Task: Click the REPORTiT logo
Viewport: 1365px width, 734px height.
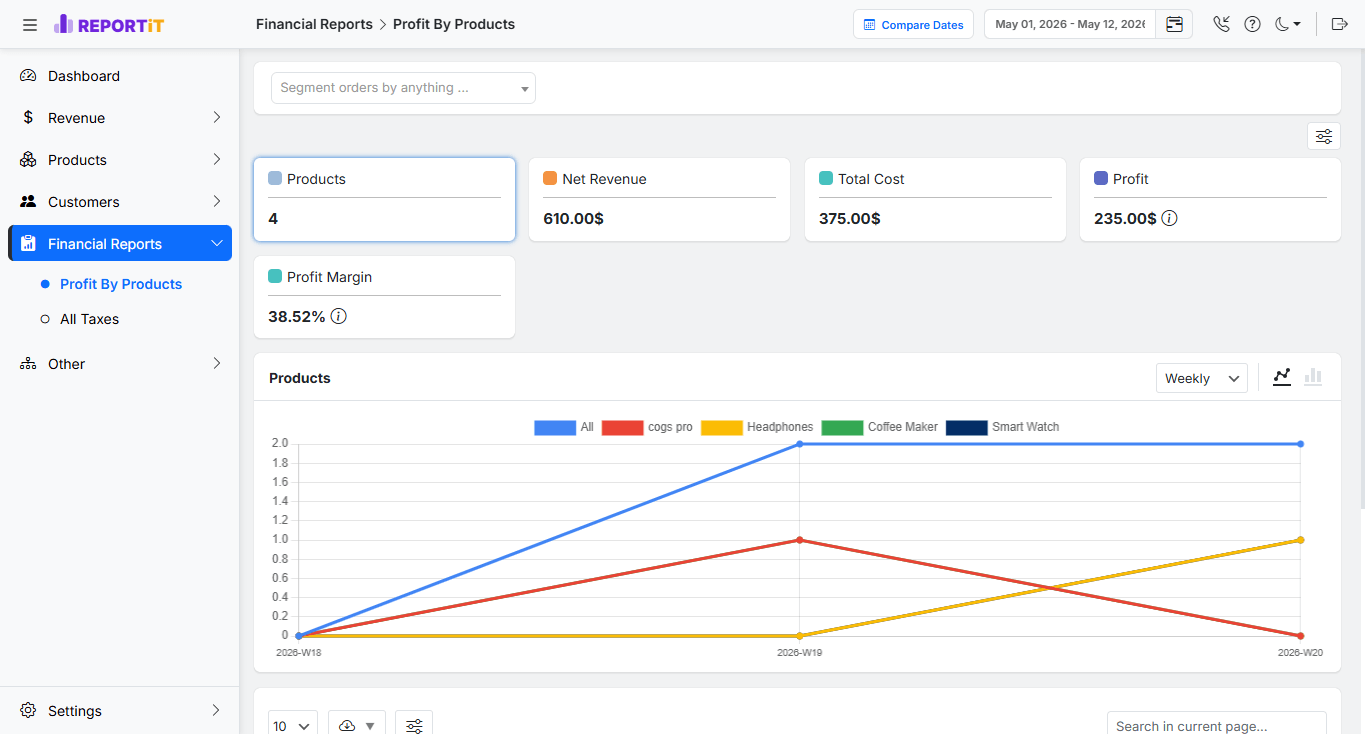Action: click(x=109, y=25)
